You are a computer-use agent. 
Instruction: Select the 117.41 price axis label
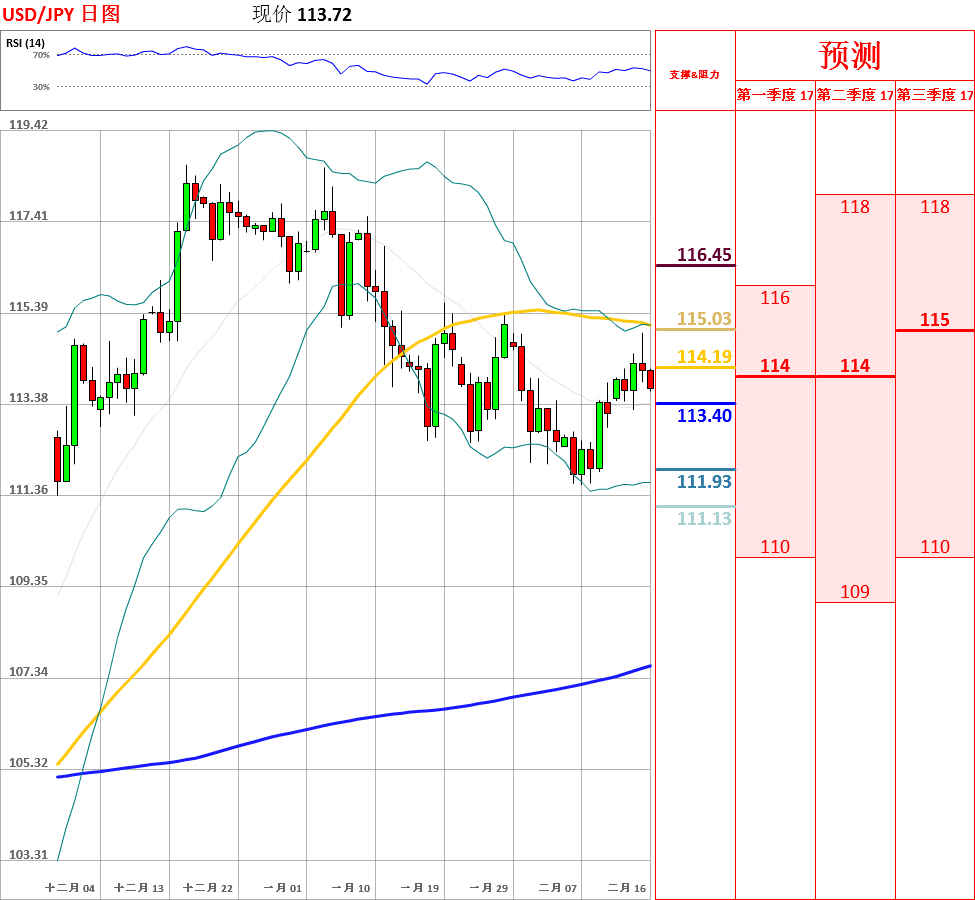28,216
